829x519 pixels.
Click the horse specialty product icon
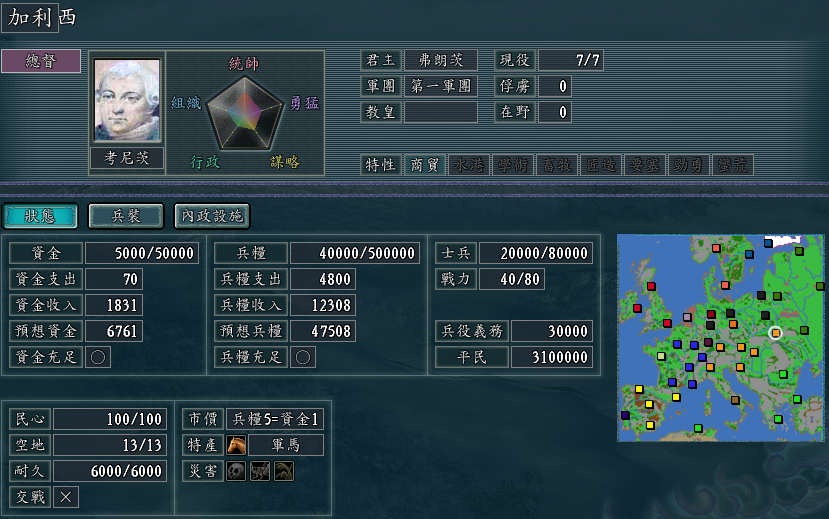pyautogui.click(x=236, y=445)
